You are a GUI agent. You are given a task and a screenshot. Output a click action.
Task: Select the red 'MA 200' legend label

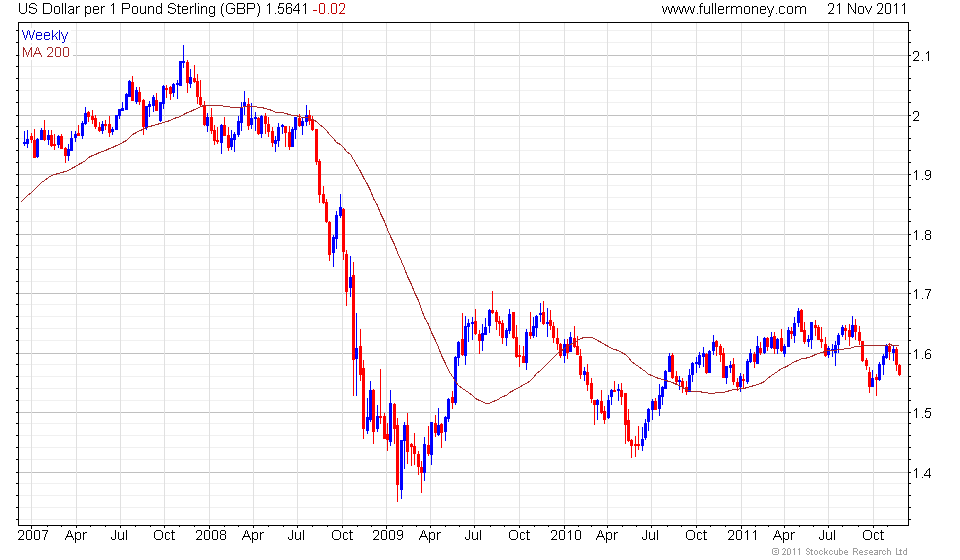tap(46, 53)
